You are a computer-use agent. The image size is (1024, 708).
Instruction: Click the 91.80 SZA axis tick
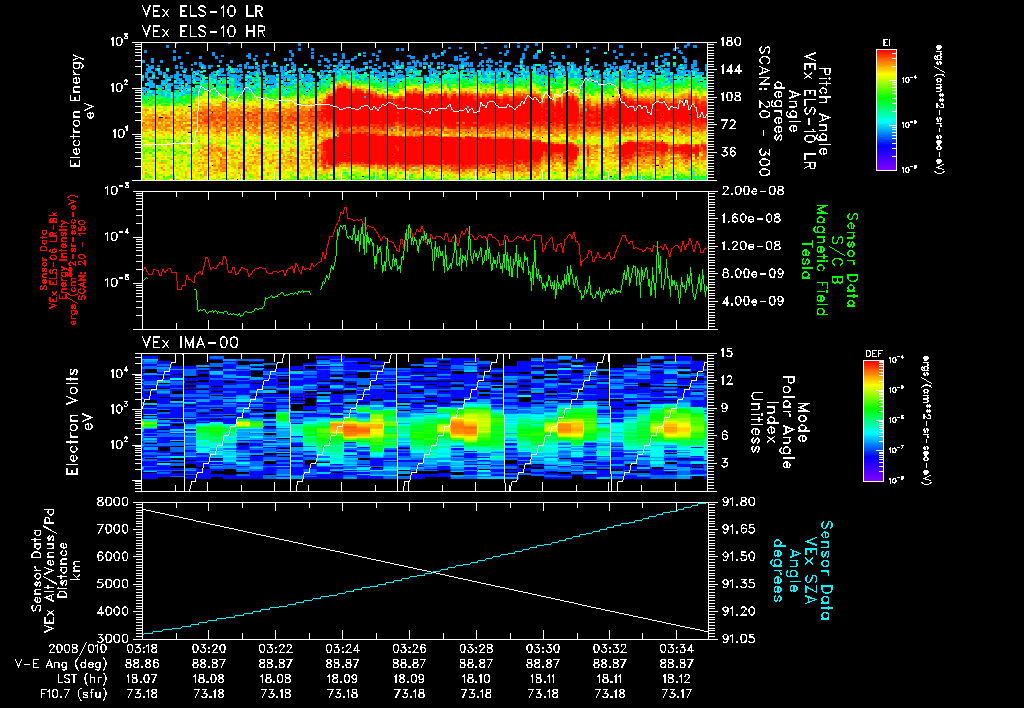coord(738,502)
